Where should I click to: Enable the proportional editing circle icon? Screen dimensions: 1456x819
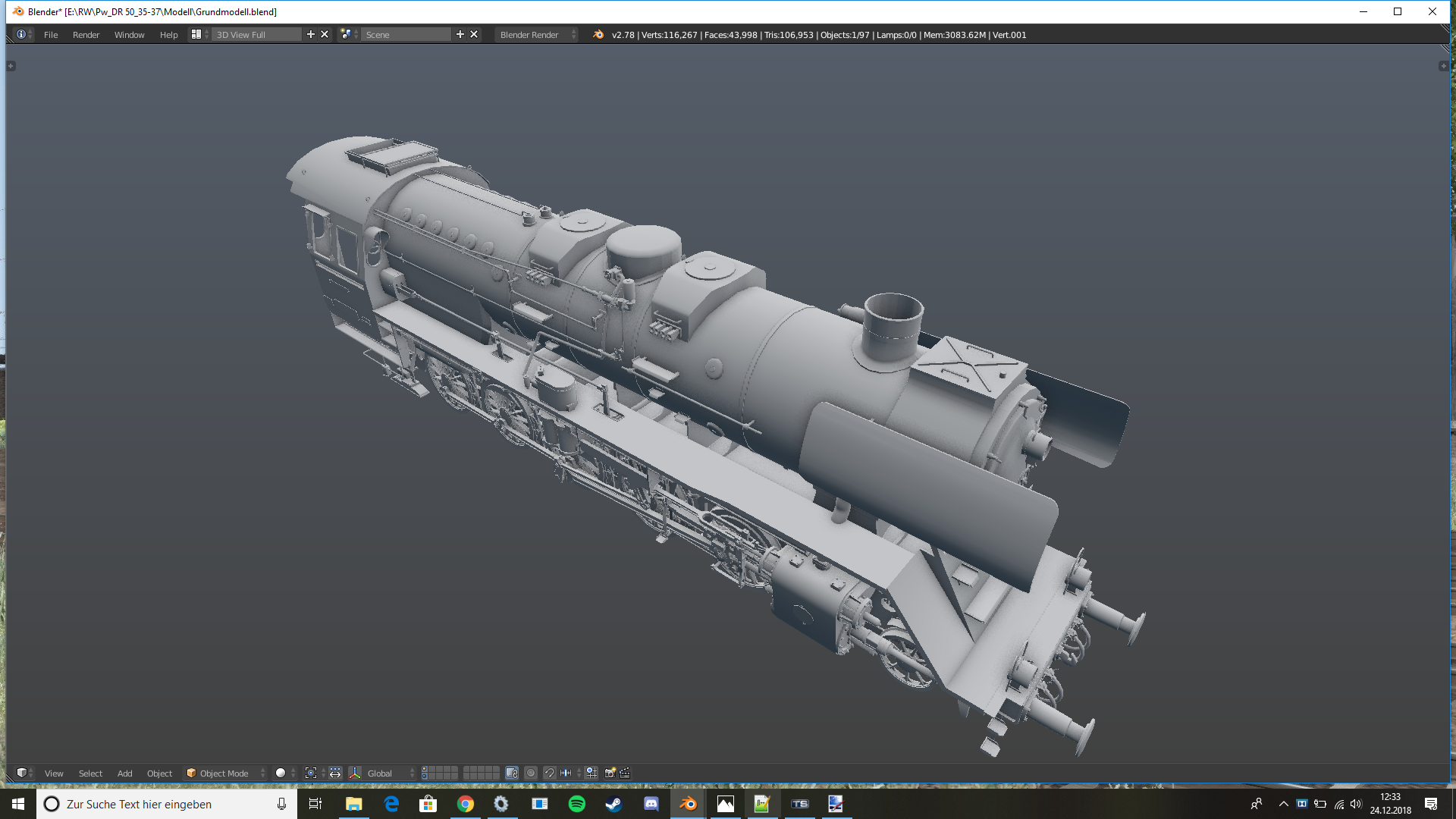coord(531,773)
